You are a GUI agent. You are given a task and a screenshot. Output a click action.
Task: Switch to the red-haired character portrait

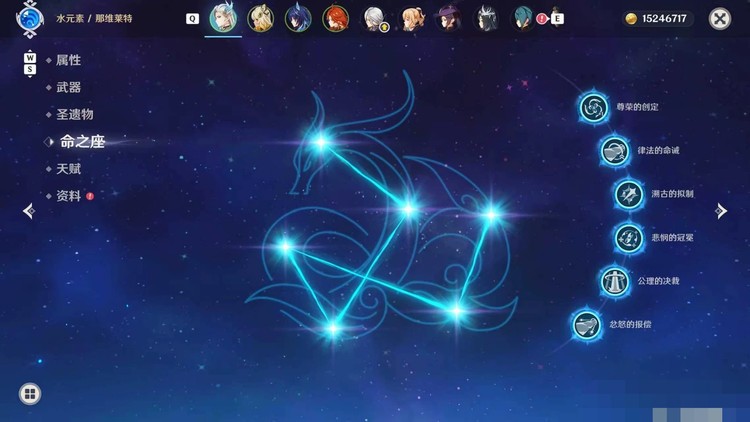(335, 19)
